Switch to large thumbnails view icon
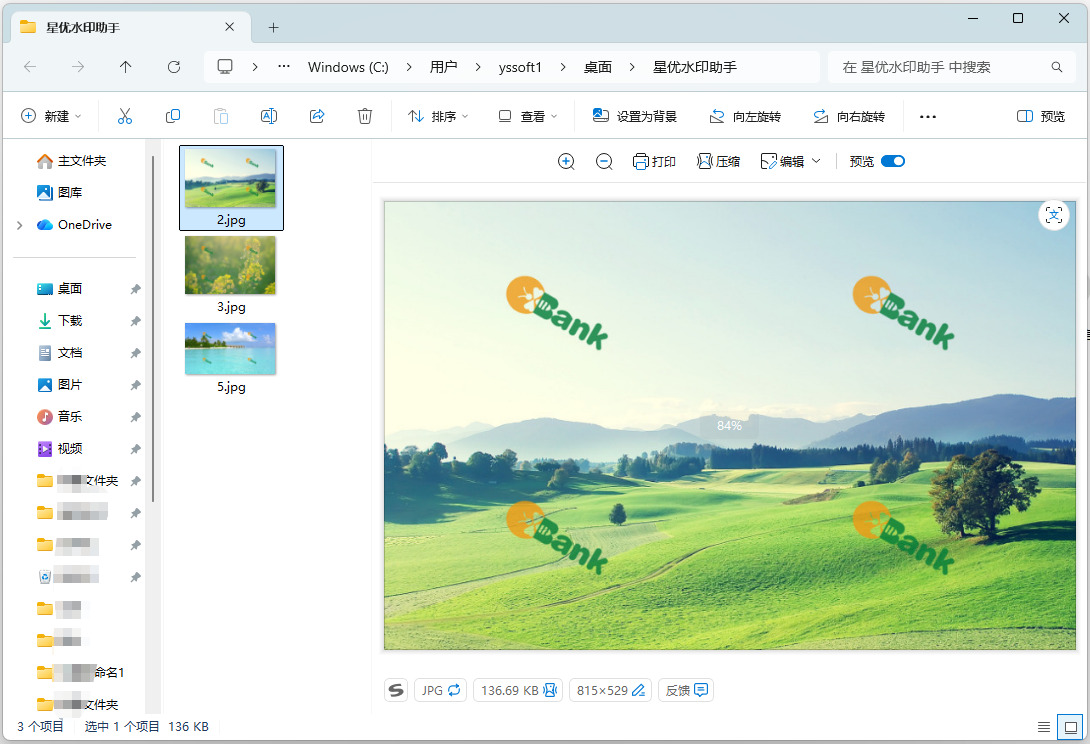The width and height of the screenshot is (1090, 744). (x=1071, y=727)
